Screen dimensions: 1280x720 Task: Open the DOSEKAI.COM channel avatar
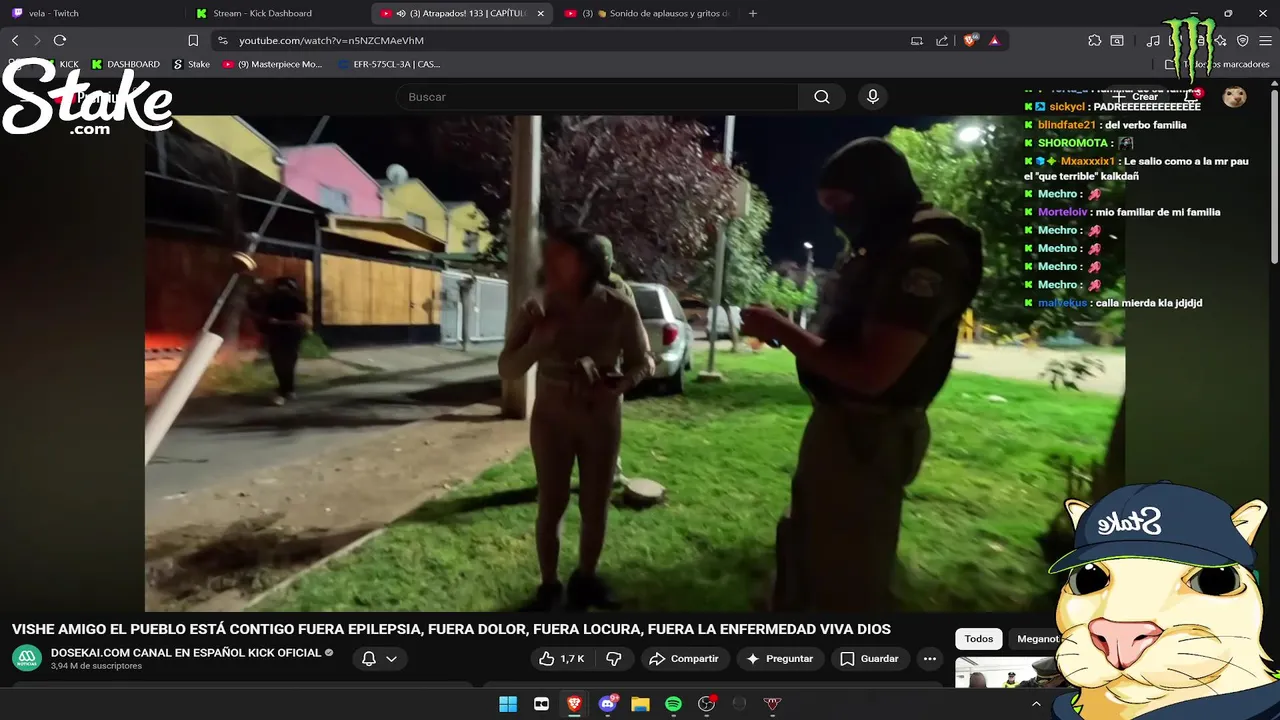(x=26, y=658)
